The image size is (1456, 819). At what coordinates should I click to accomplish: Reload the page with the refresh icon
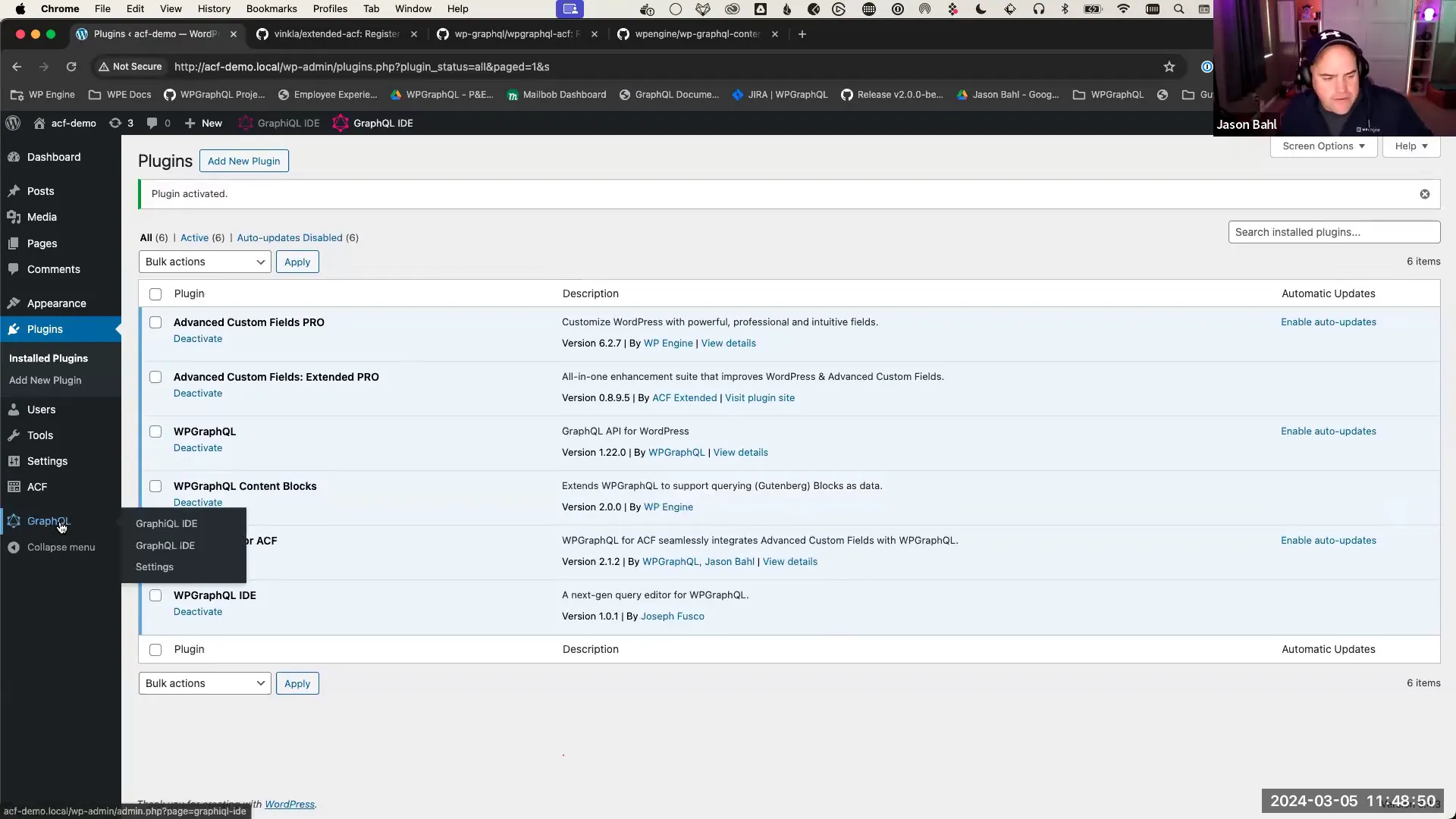pos(71,67)
